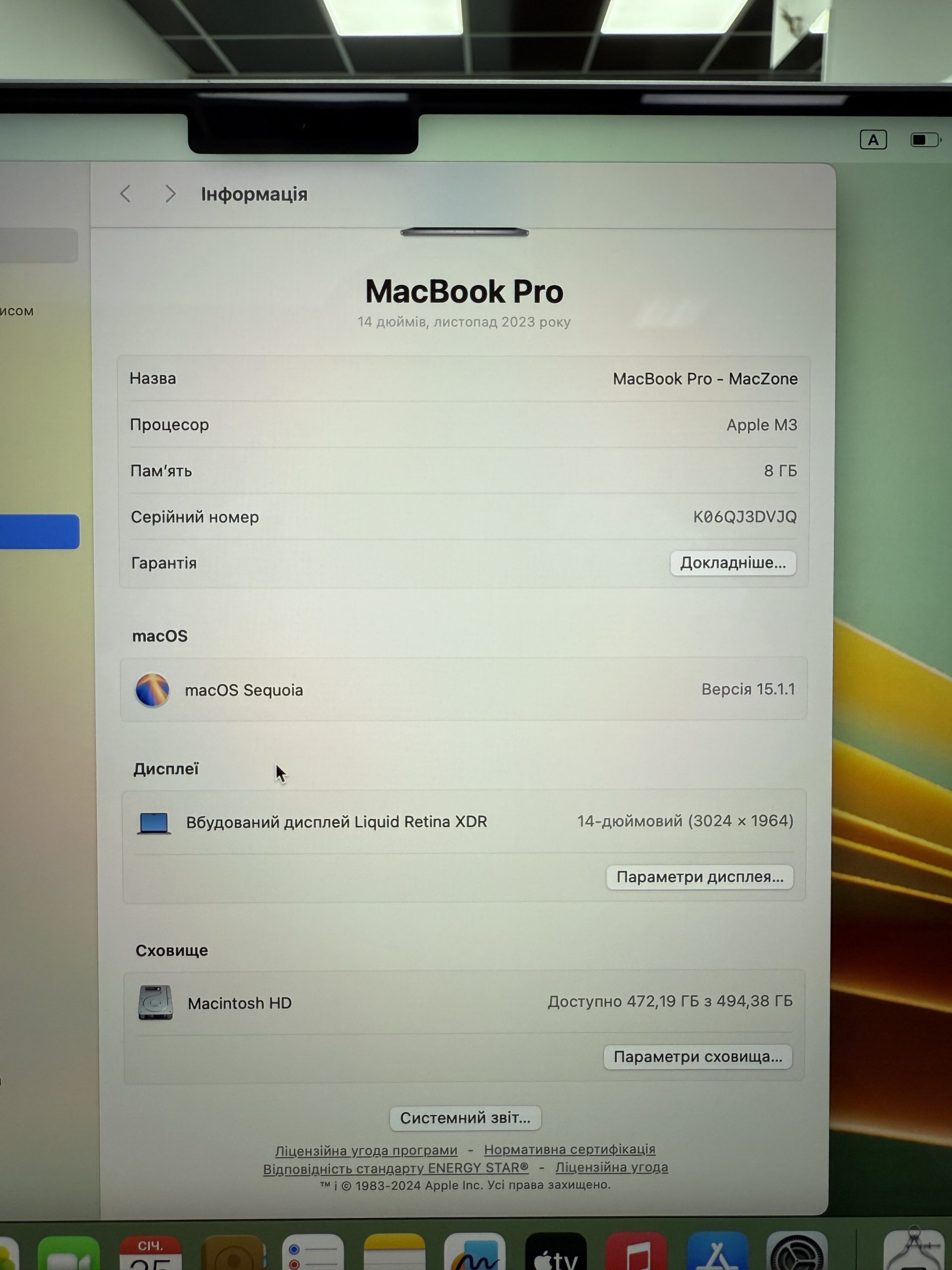Click the macOS Sequoia logo icon
The image size is (952, 1270).
click(152, 690)
